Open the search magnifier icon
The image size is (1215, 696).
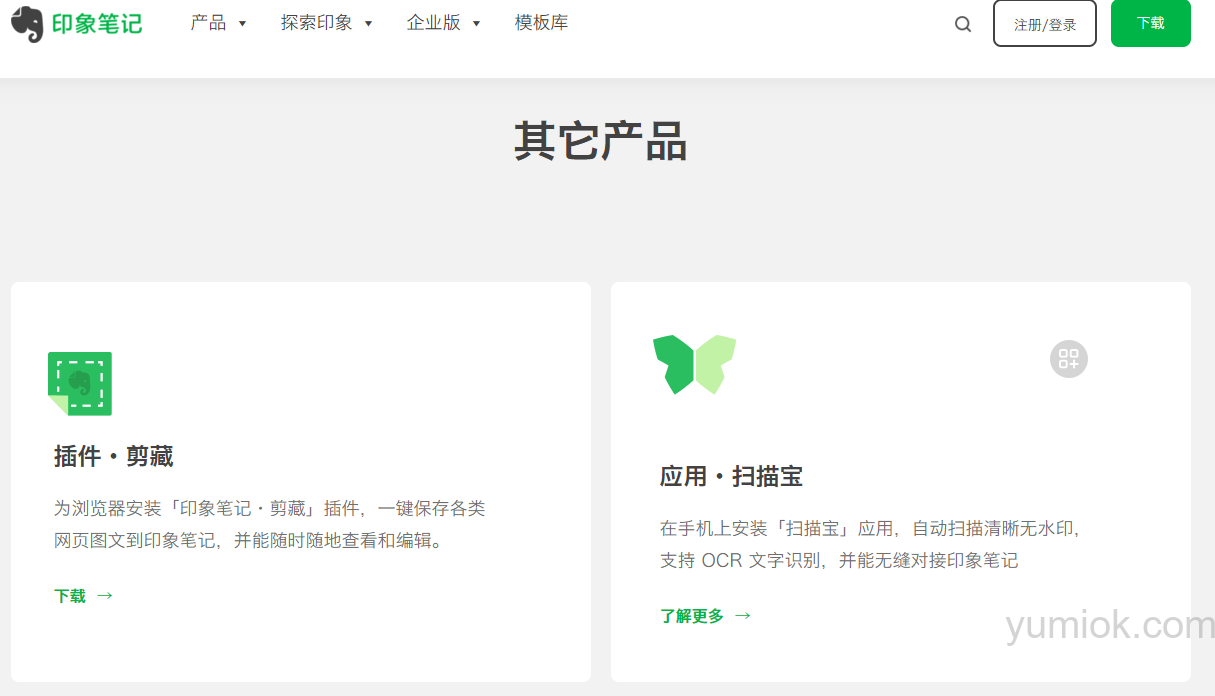963,24
